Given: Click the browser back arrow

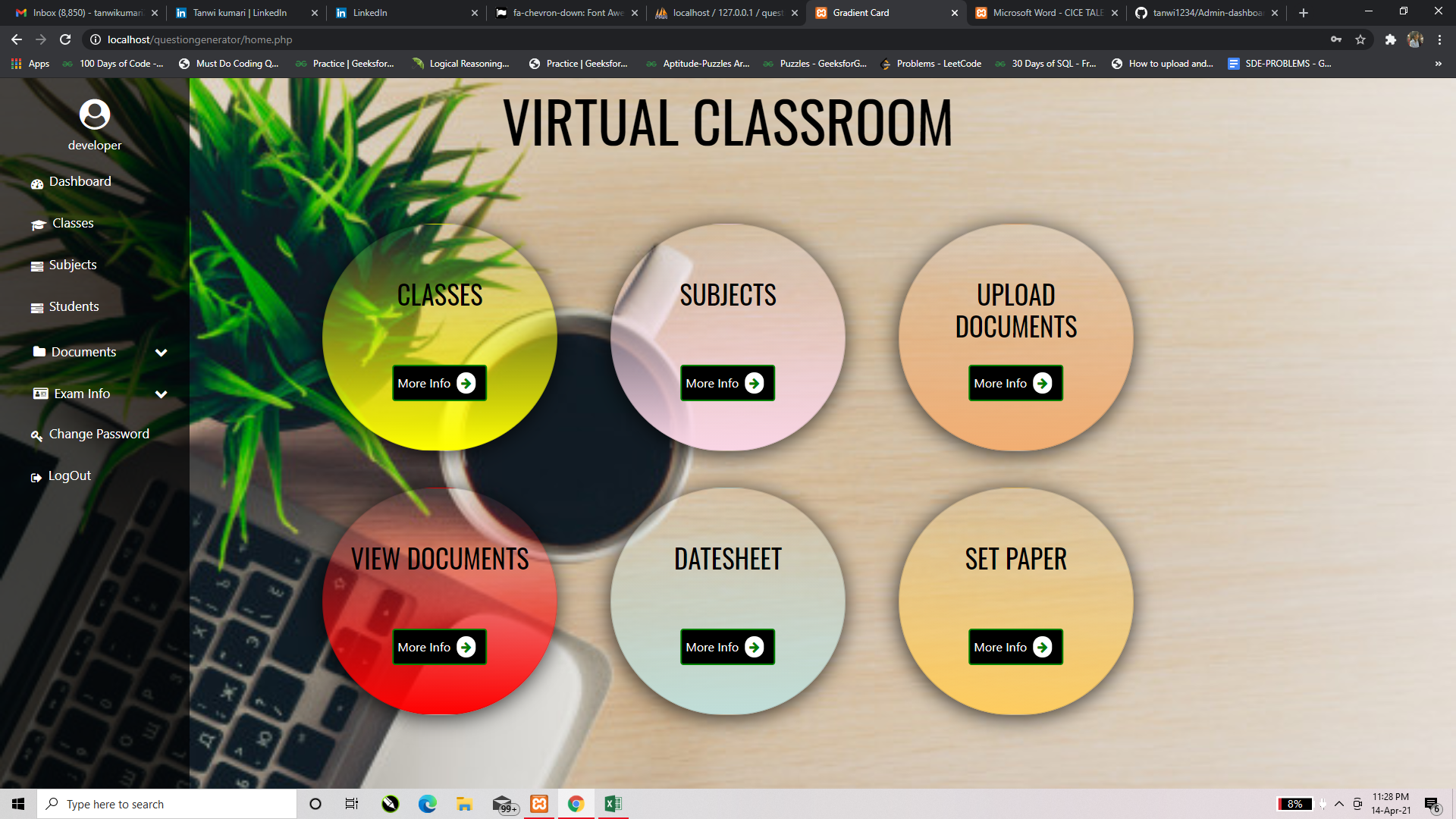Looking at the screenshot, I should tap(17, 39).
